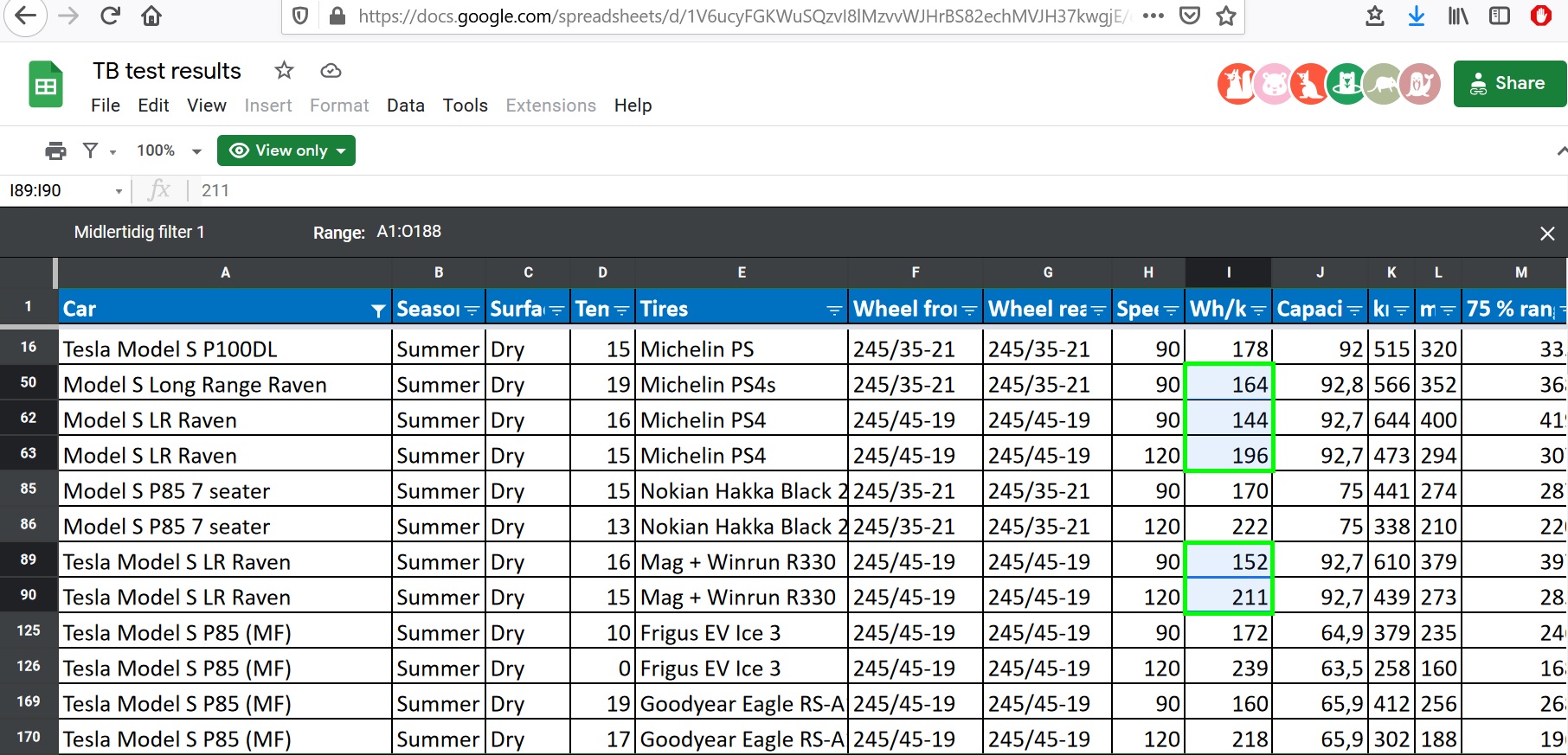The width and height of the screenshot is (1568, 755).
Task: Click the Share button
Action: pyautogui.click(x=1510, y=84)
